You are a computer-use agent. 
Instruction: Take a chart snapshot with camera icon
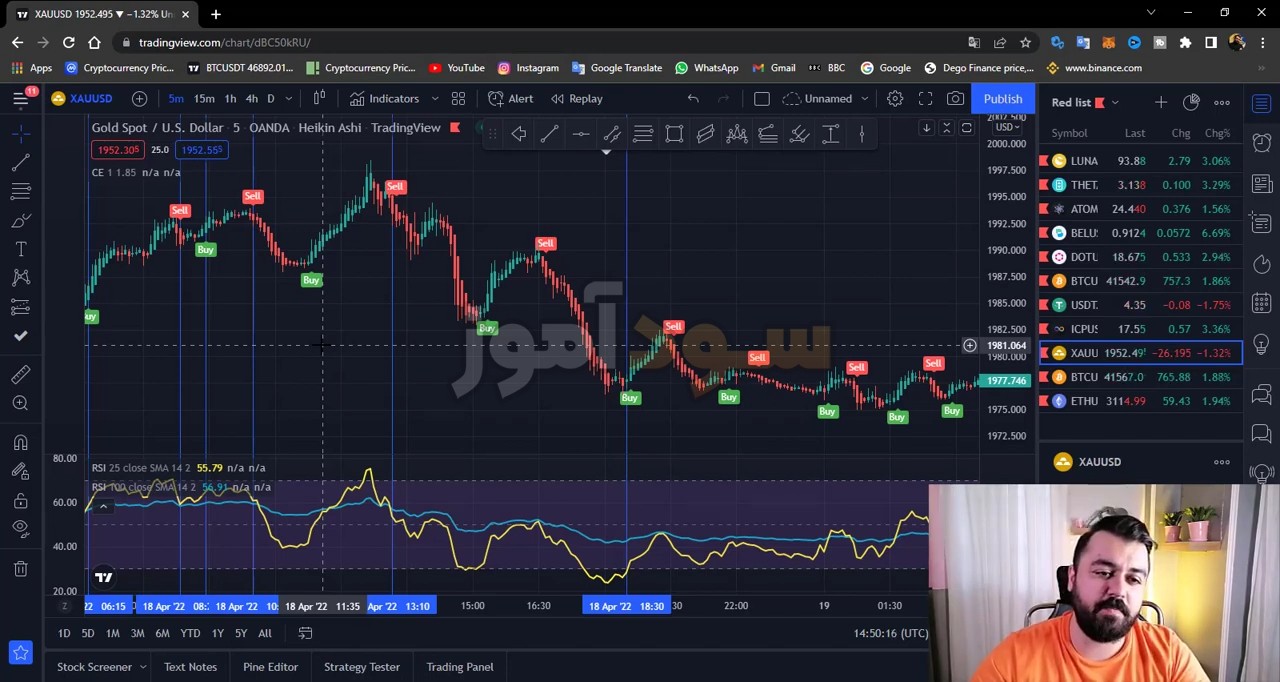955,98
